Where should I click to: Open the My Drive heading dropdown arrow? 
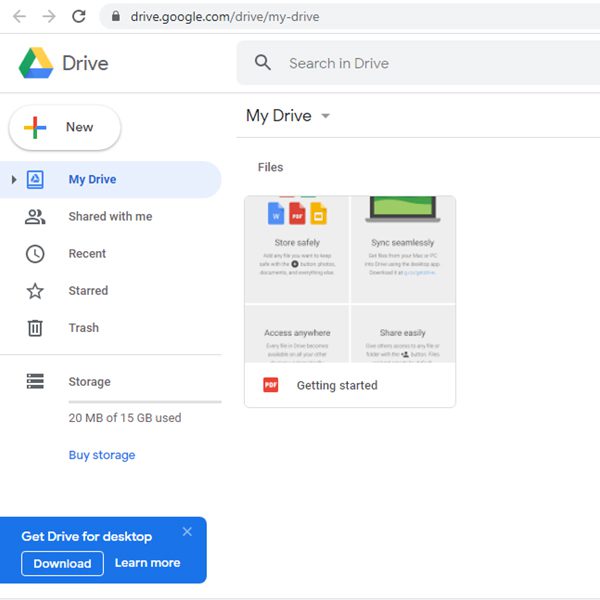(325, 116)
